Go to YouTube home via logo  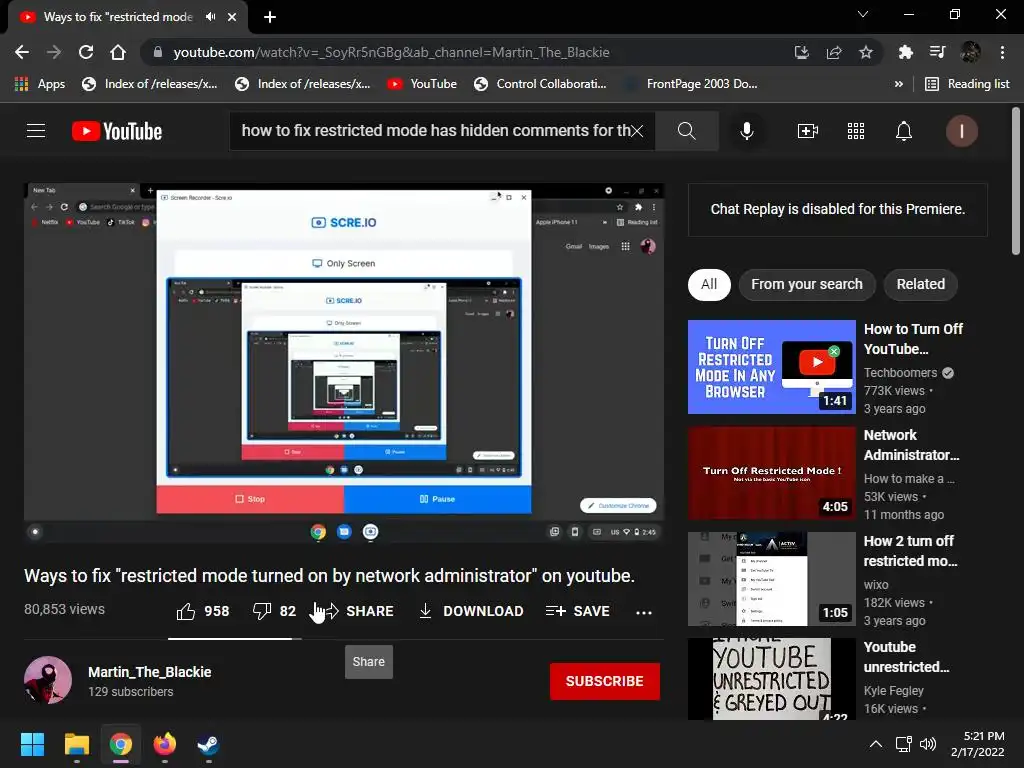[x=117, y=131]
